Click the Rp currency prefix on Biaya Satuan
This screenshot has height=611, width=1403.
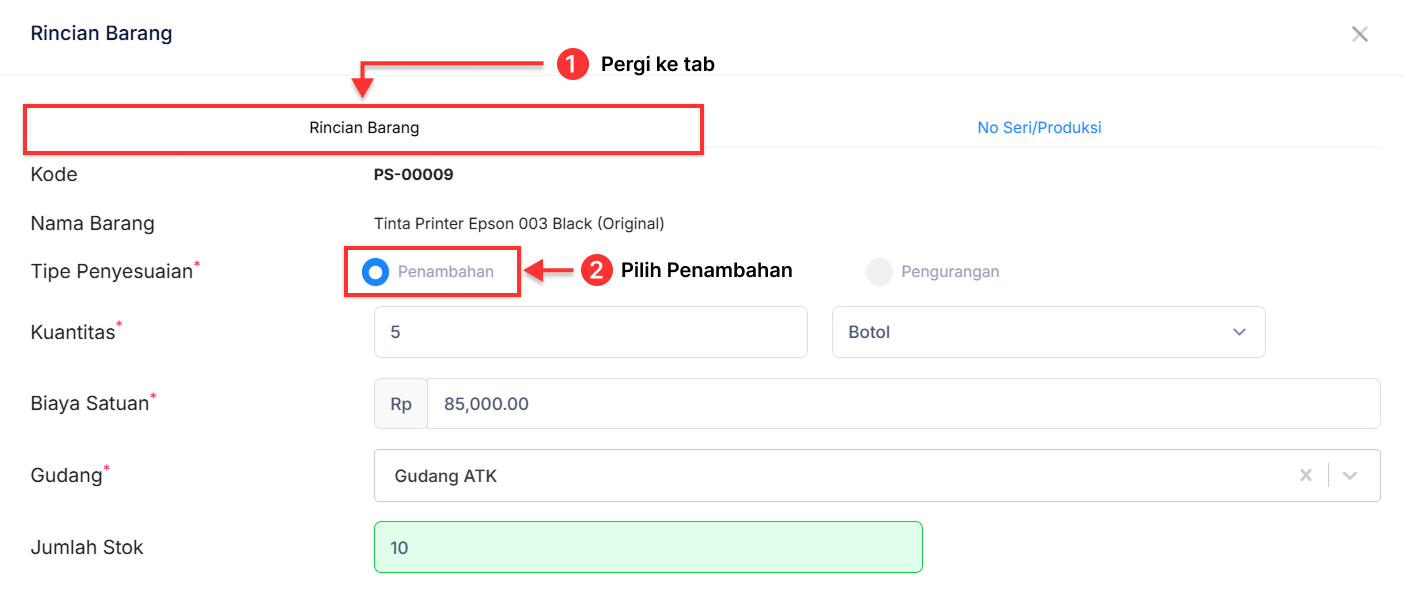pos(400,403)
